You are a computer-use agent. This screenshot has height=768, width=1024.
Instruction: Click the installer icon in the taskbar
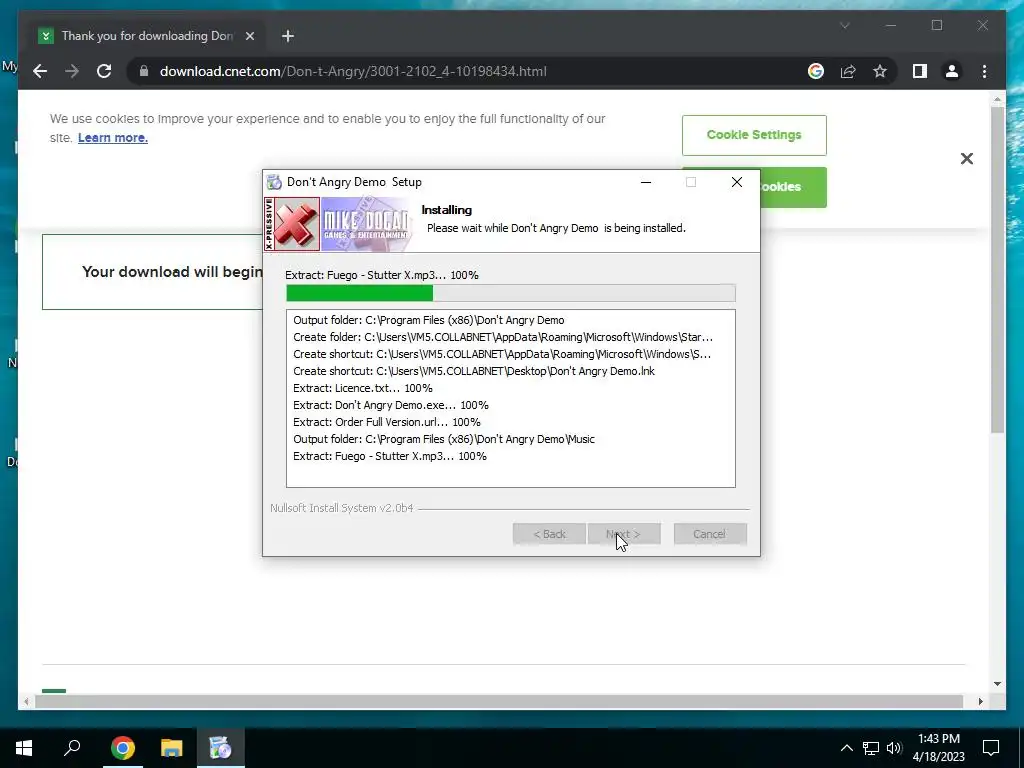coord(220,748)
